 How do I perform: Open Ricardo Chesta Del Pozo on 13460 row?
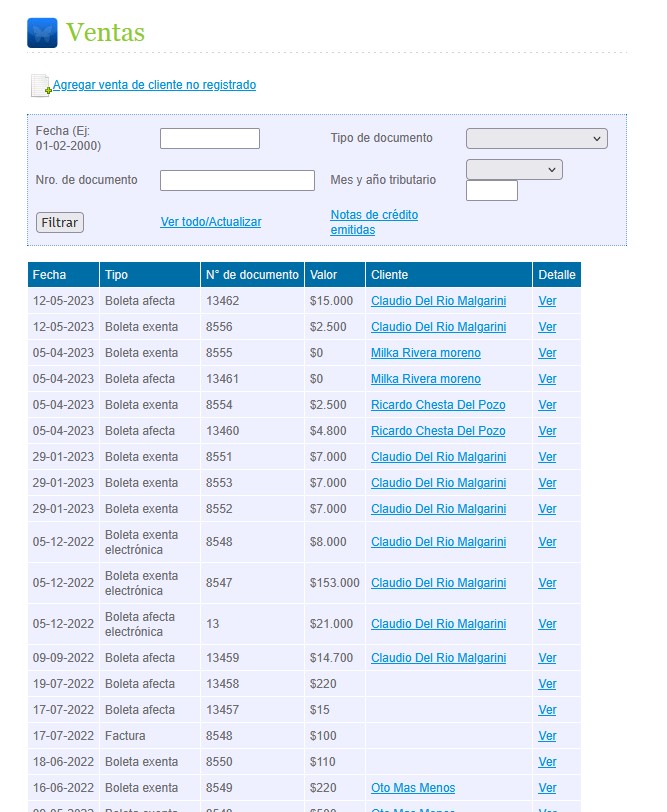click(438, 430)
